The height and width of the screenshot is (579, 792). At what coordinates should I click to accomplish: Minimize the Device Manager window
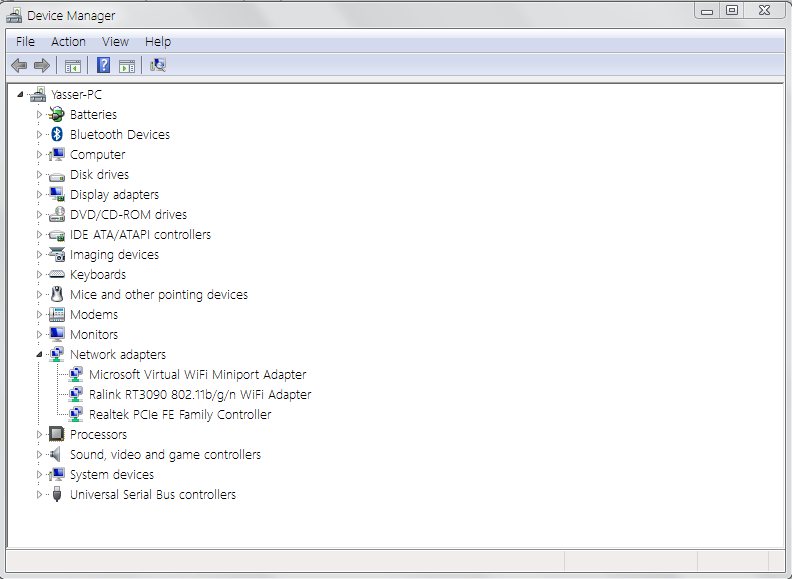point(707,10)
